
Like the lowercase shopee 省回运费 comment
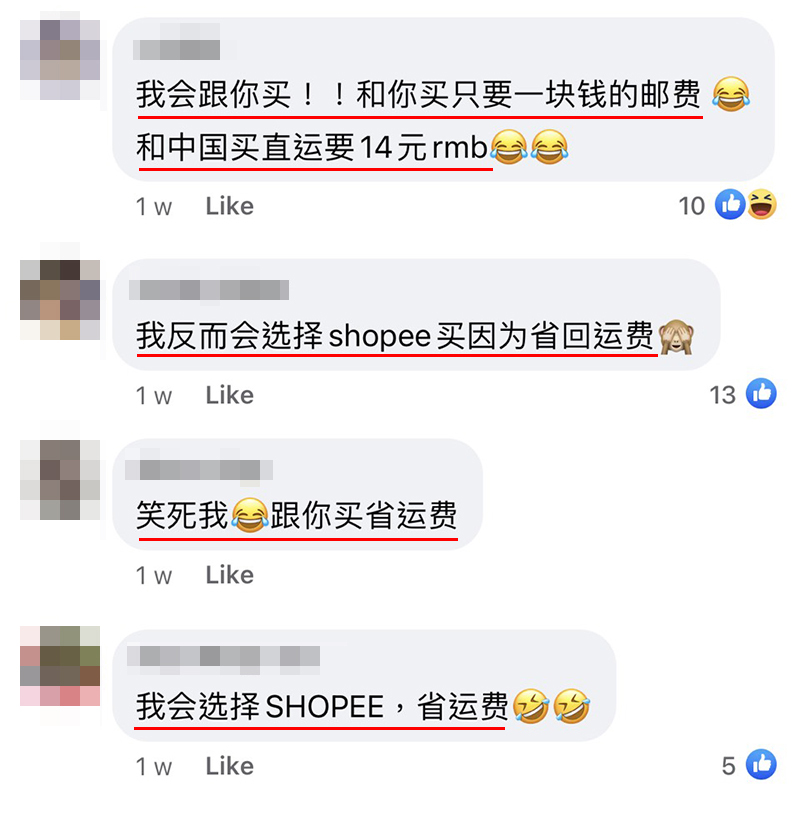click(x=229, y=395)
